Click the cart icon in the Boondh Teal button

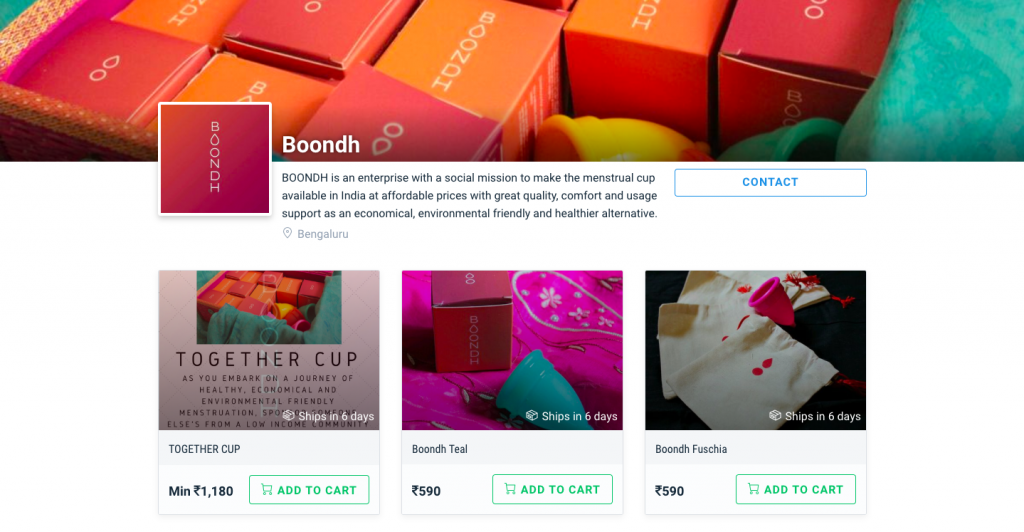click(x=510, y=489)
